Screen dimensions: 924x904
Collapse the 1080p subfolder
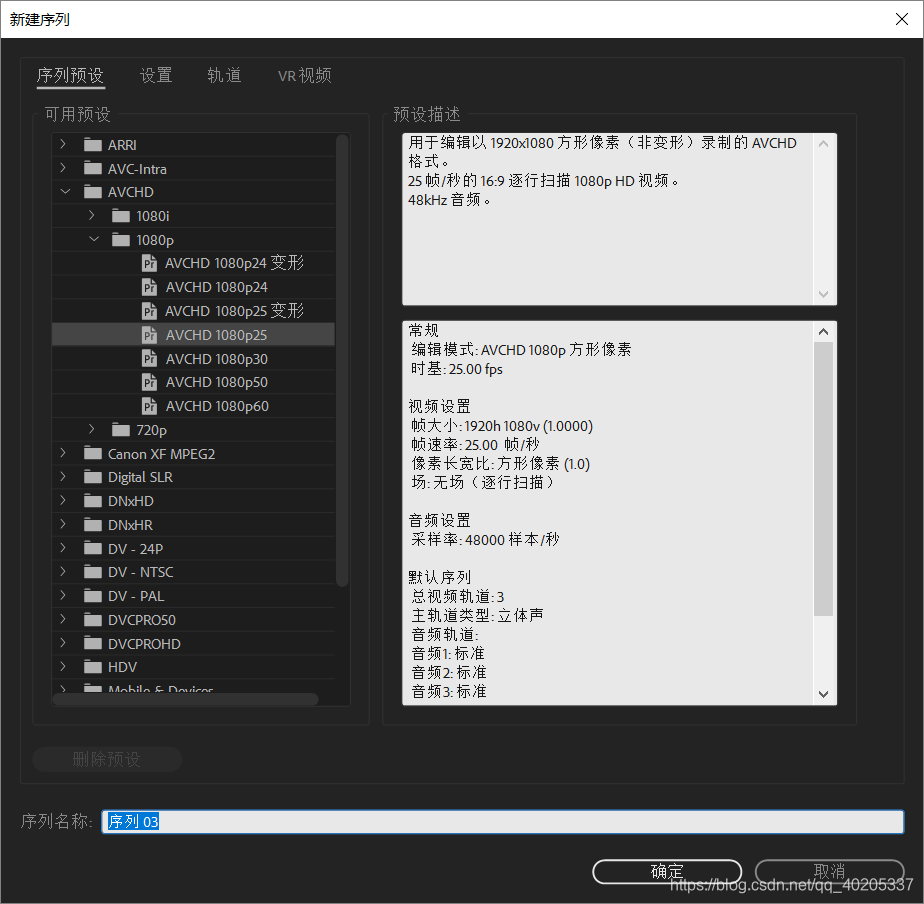tap(94, 239)
